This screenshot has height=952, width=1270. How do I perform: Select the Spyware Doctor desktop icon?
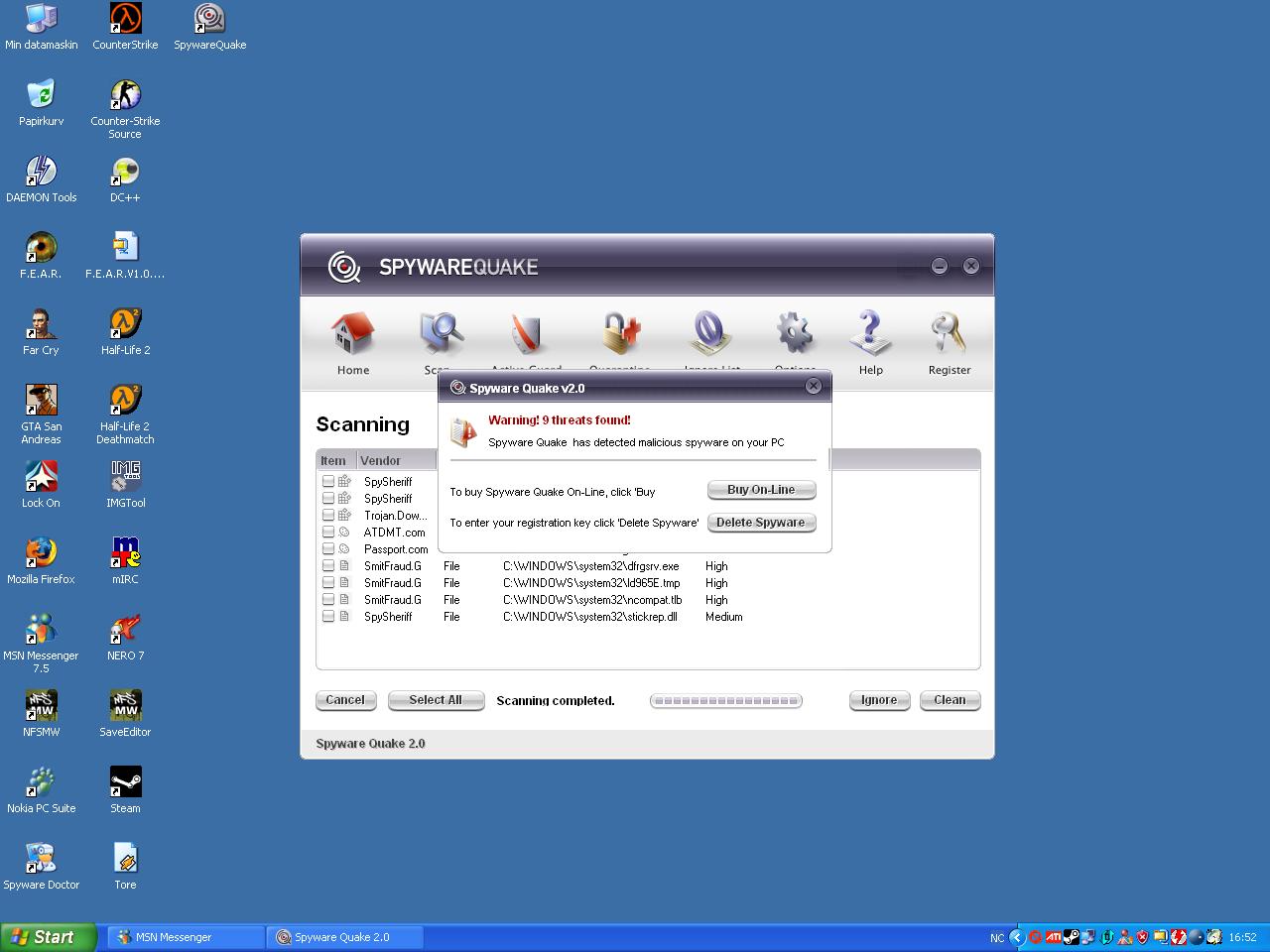(41, 867)
